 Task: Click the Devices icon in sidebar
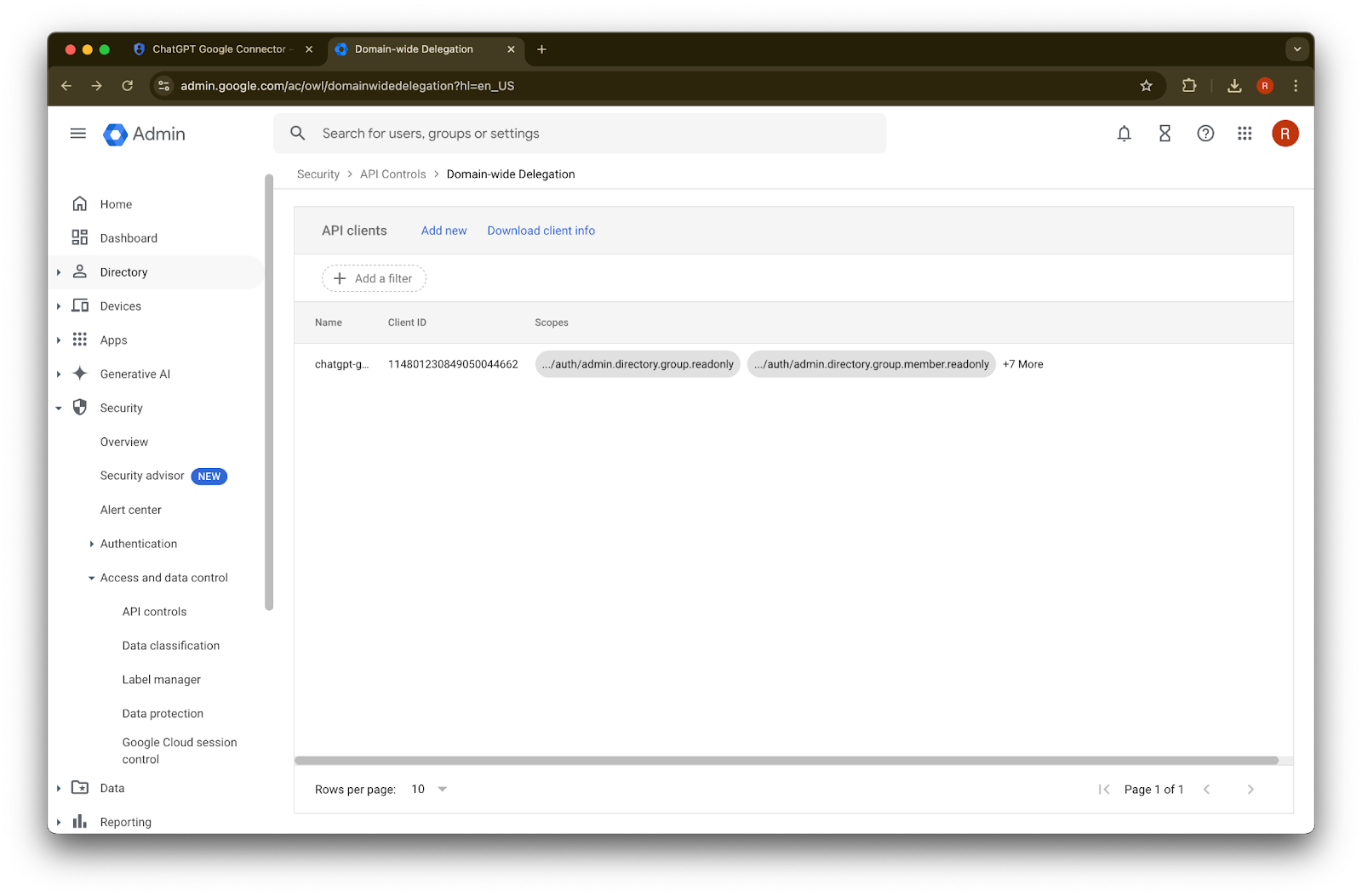pos(80,305)
